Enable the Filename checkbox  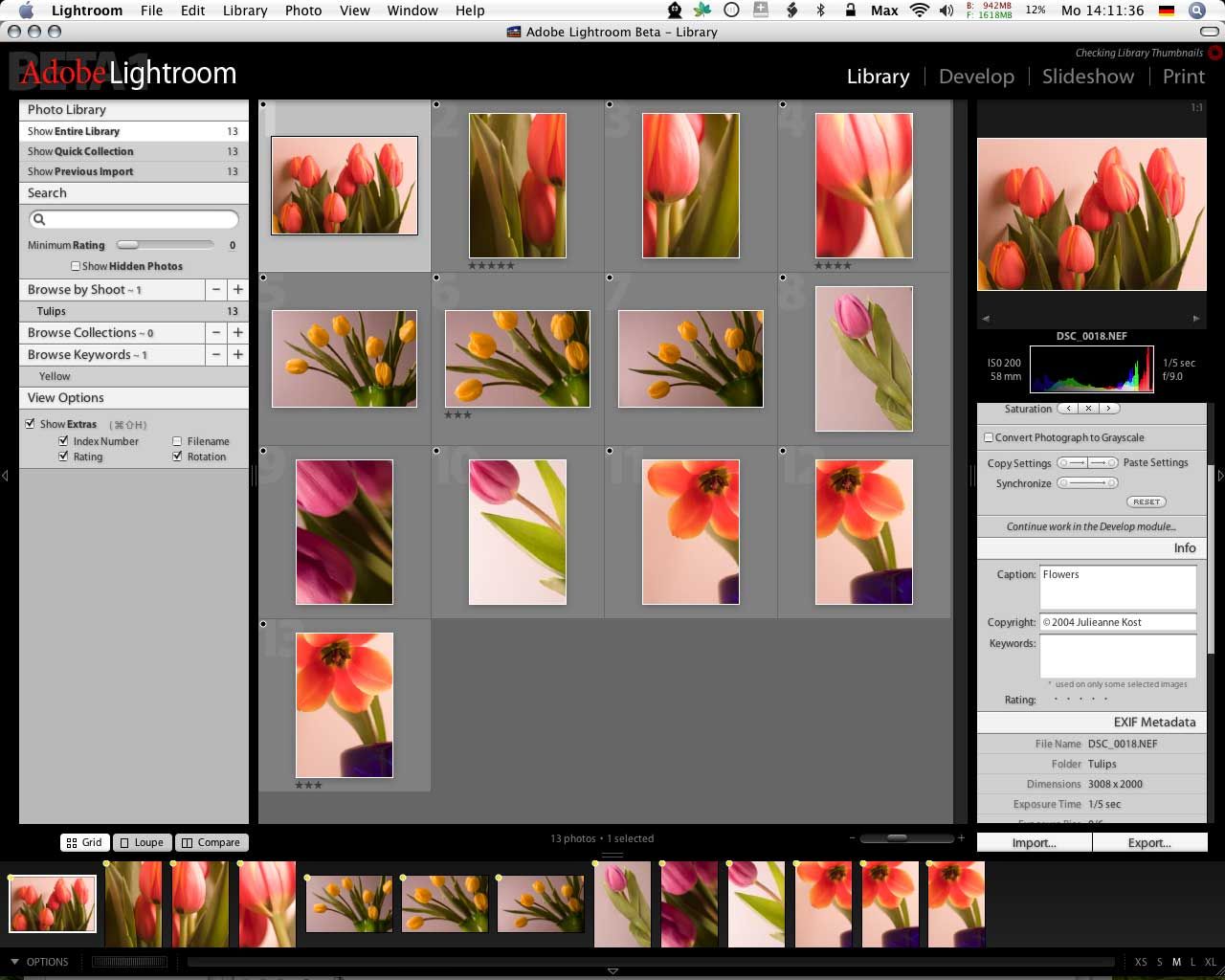176,441
